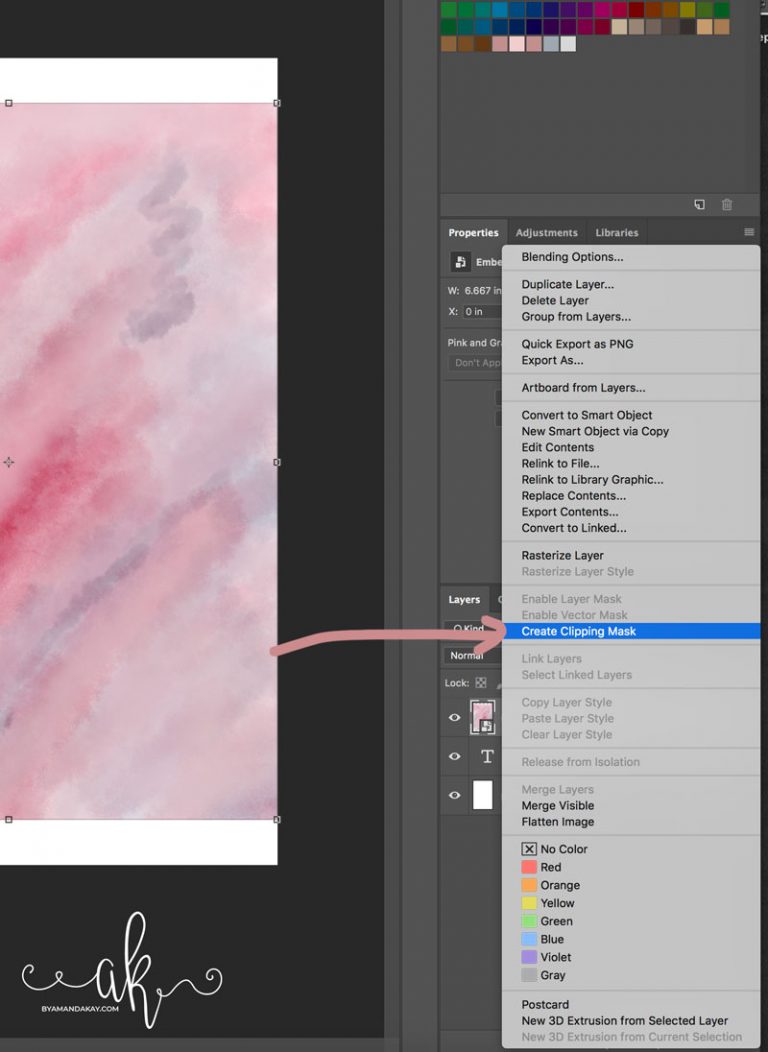Choose New Smart Object via Copy

(x=596, y=431)
